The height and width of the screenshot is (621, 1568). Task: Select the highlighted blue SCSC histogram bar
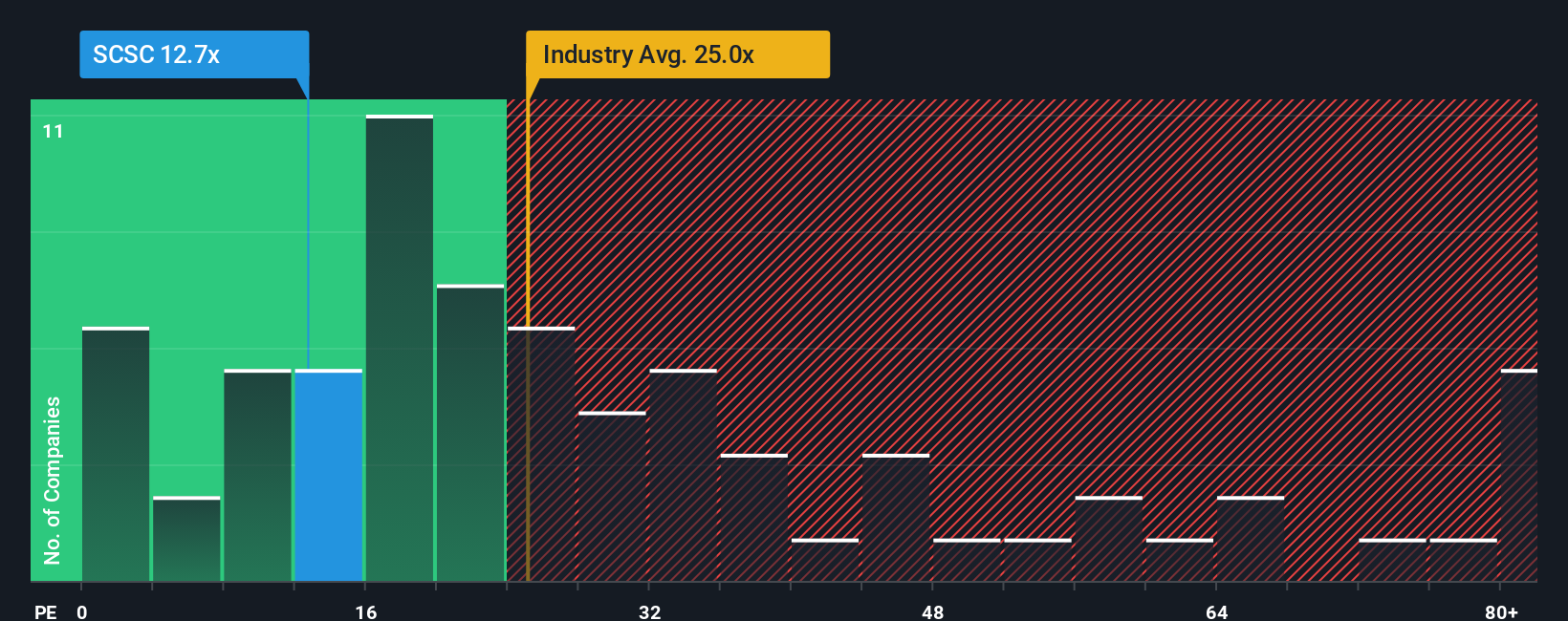329,475
